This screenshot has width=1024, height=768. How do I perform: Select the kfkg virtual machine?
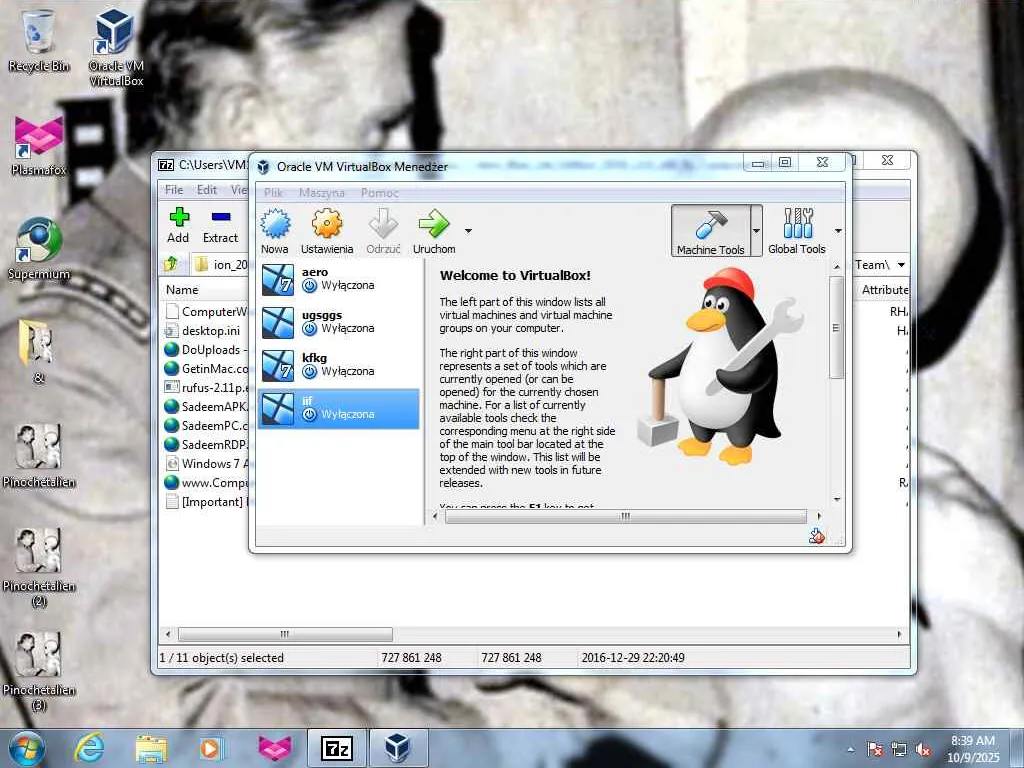338,366
